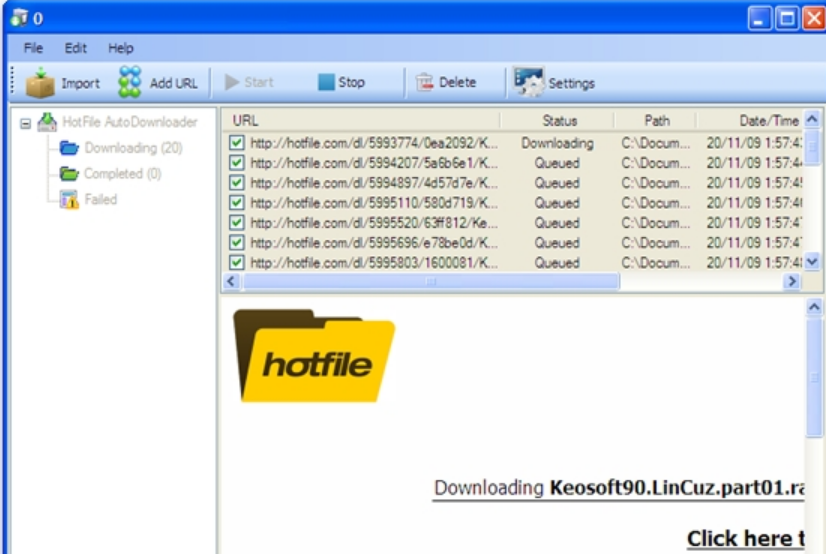Collapse the HotFile AutoDownloader tree node
This screenshot has width=826, height=554.
25,124
